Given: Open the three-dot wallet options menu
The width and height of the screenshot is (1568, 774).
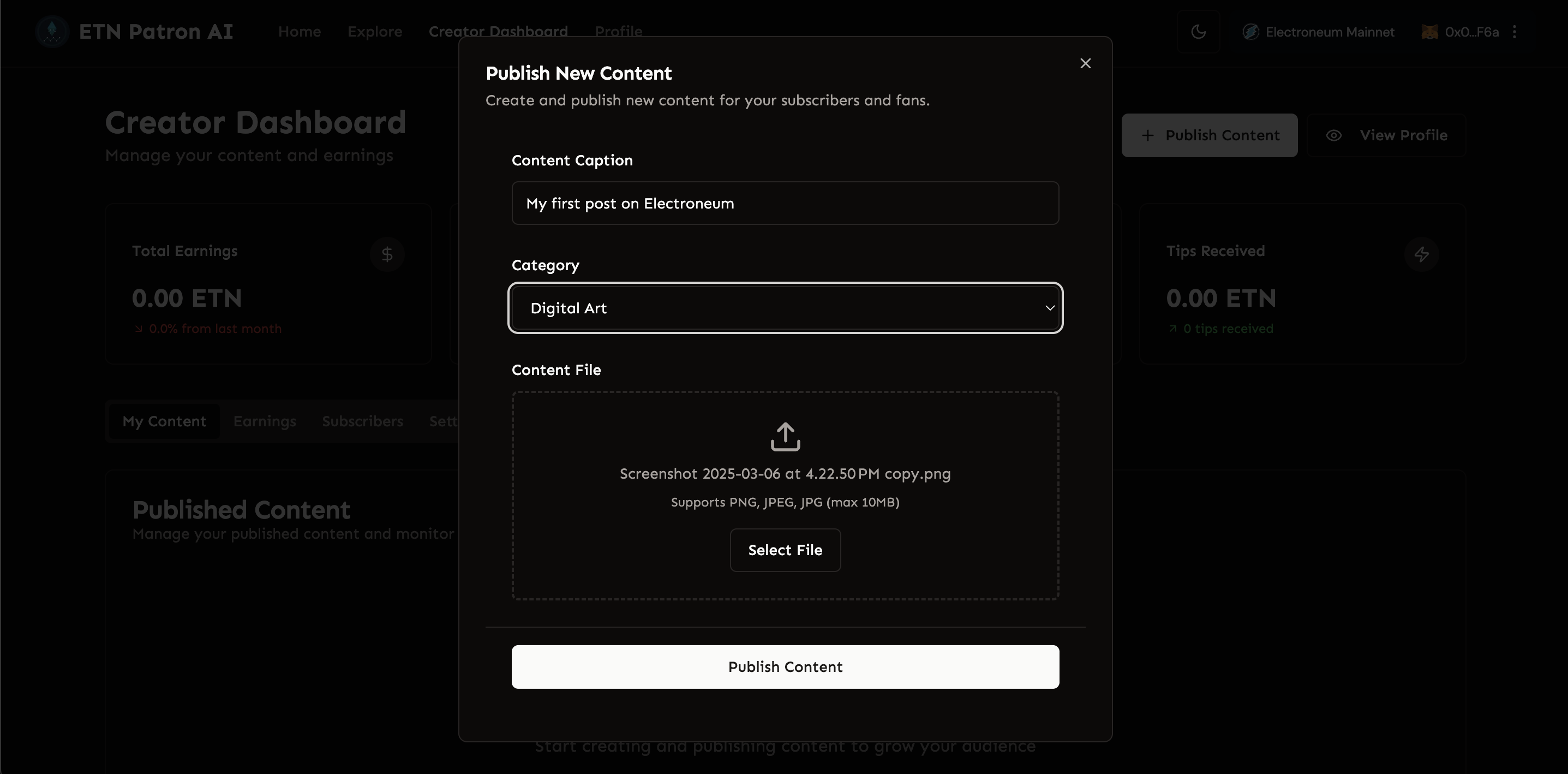Looking at the screenshot, I should point(1515,32).
